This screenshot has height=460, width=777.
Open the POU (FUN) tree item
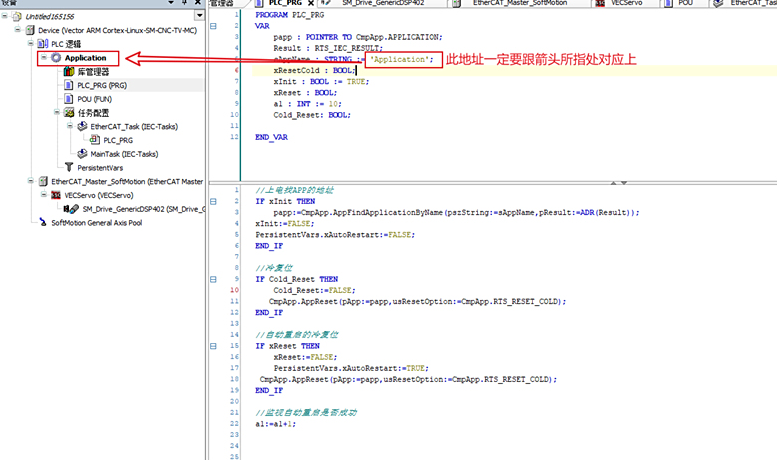pos(96,99)
